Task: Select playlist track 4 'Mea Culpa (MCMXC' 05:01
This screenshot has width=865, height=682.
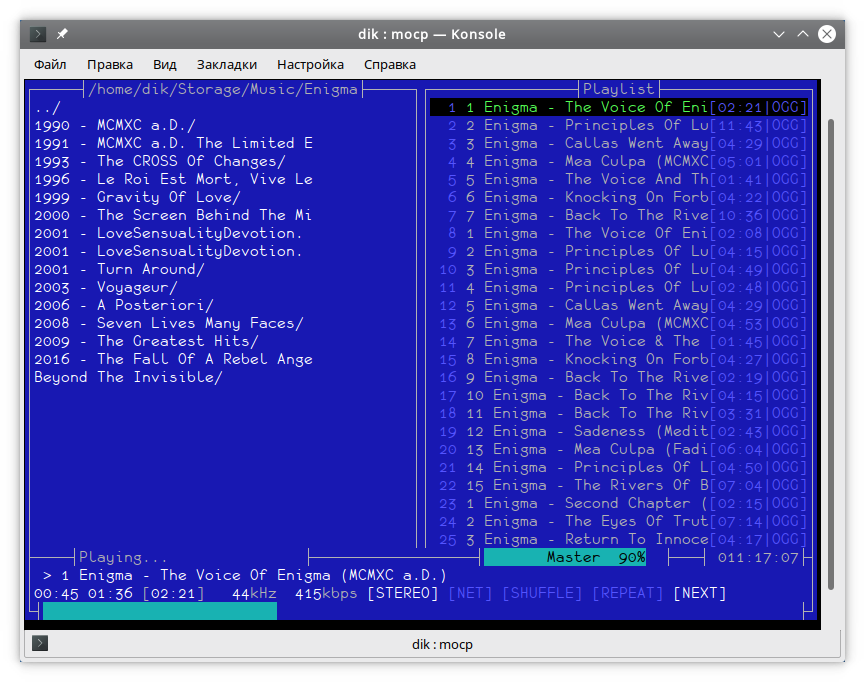Action: click(618, 162)
